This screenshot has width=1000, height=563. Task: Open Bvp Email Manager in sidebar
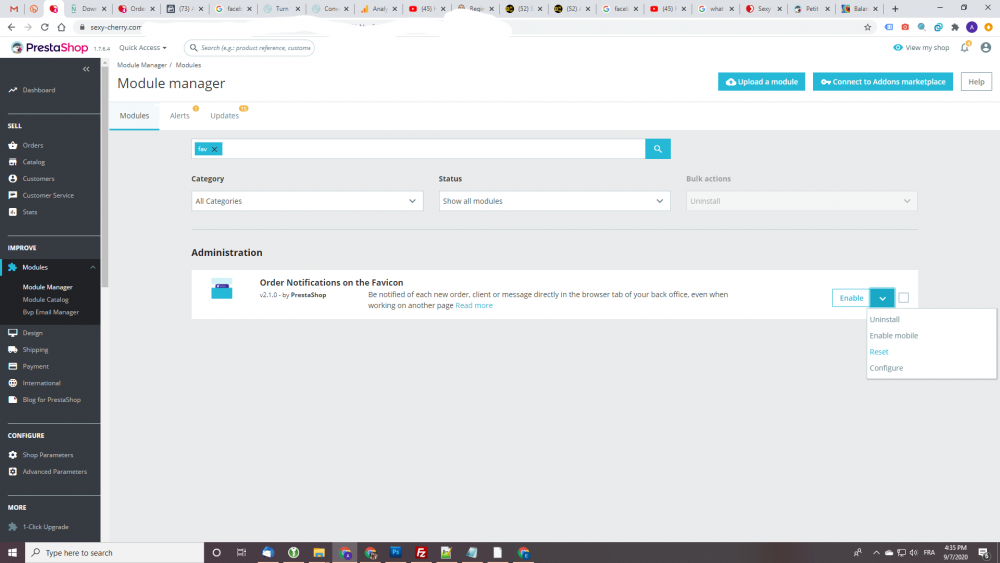(51, 312)
